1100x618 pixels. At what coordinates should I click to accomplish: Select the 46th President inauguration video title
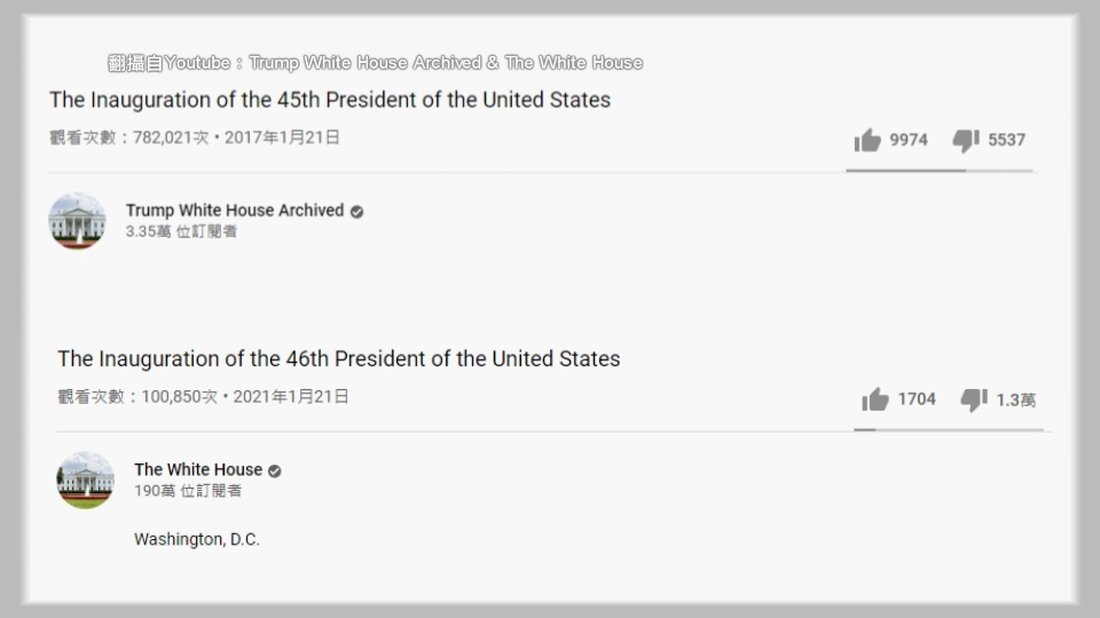click(x=338, y=359)
